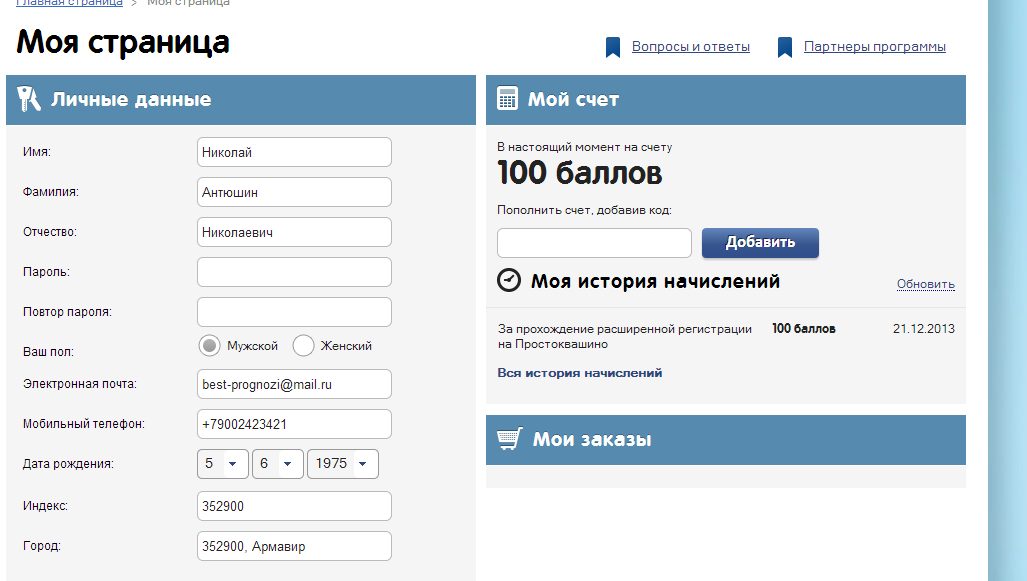Click the Мой счет section title
Screen dimensions: 1027x581
coord(573,99)
